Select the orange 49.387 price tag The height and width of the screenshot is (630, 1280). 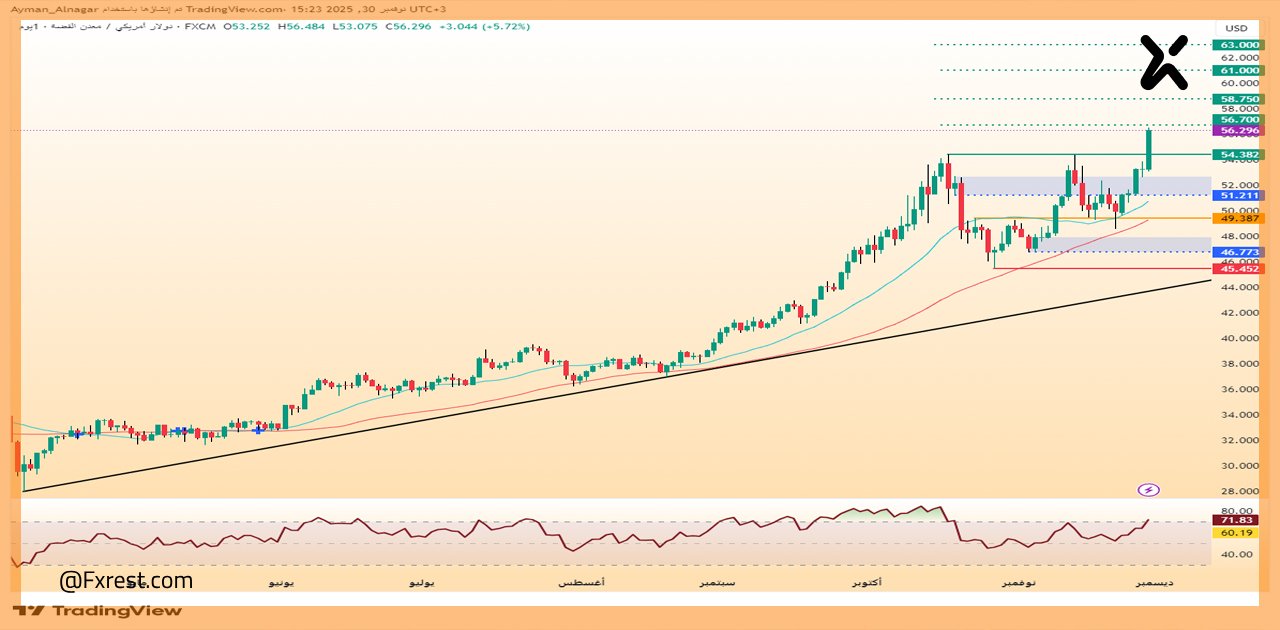click(x=1240, y=217)
